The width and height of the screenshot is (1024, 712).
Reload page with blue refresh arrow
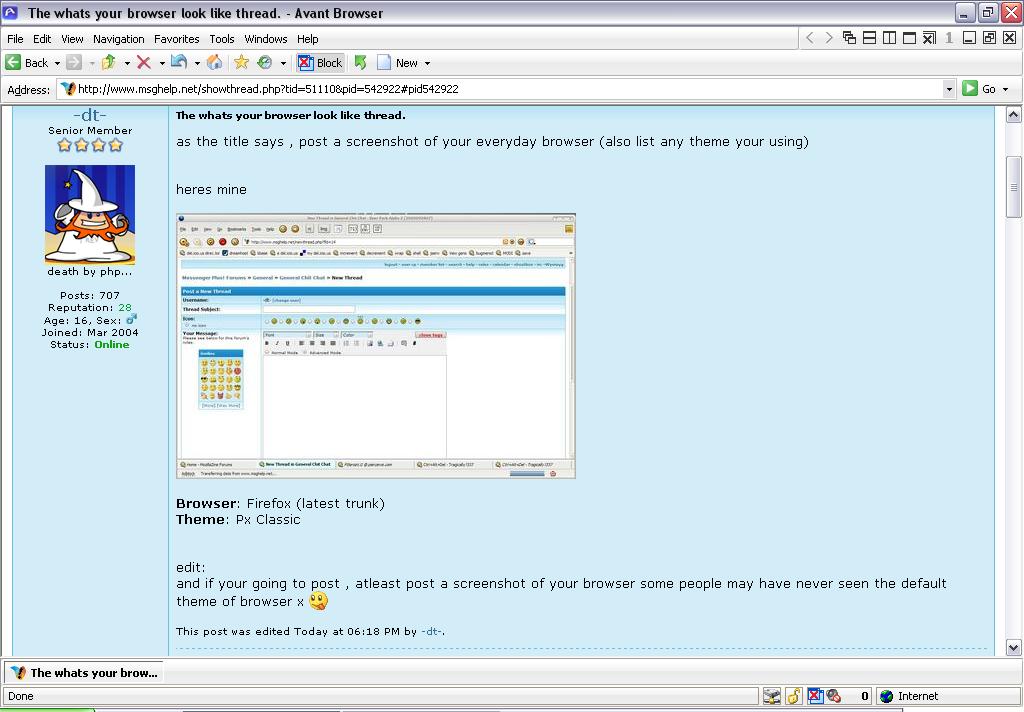pyautogui.click(x=179, y=62)
